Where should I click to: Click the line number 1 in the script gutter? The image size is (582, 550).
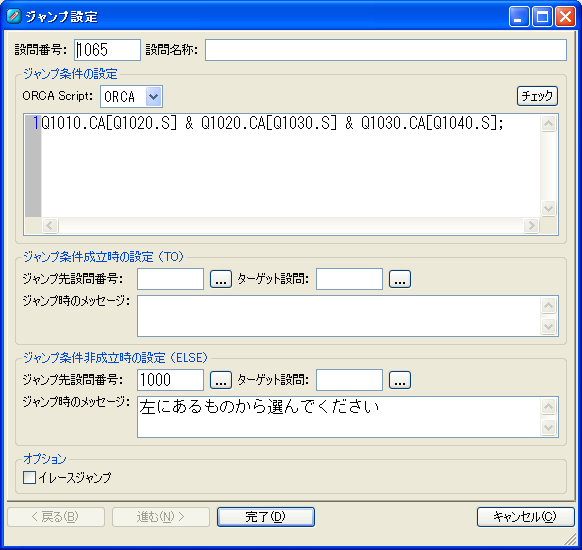pos(36,123)
